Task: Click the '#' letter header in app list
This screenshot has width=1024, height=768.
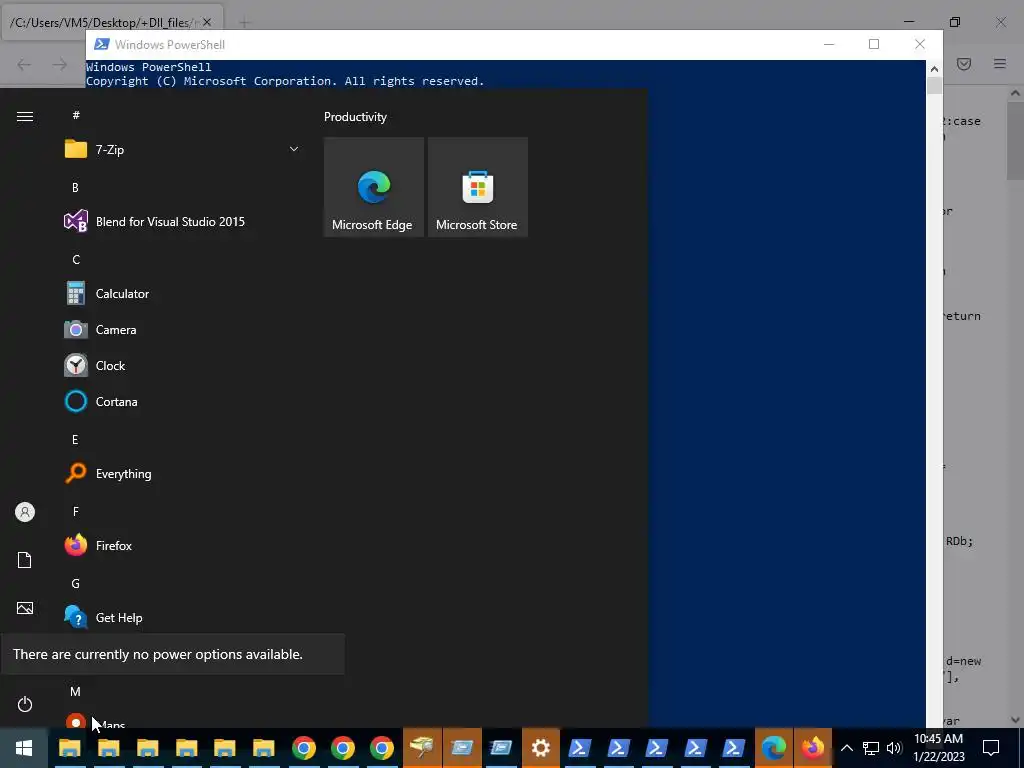Action: pos(76,115)
